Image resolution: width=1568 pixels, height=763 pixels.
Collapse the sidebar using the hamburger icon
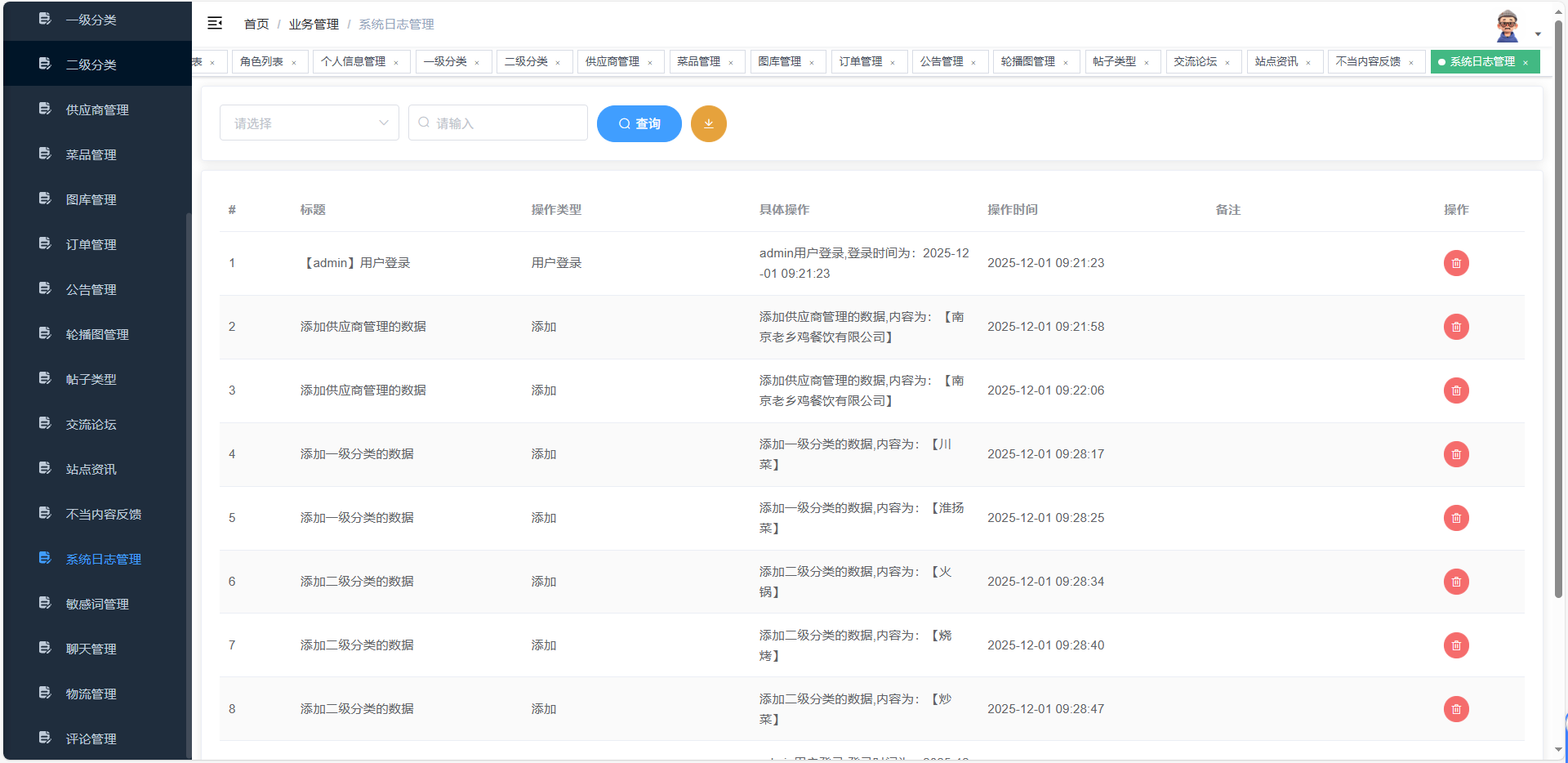[215, 24]
